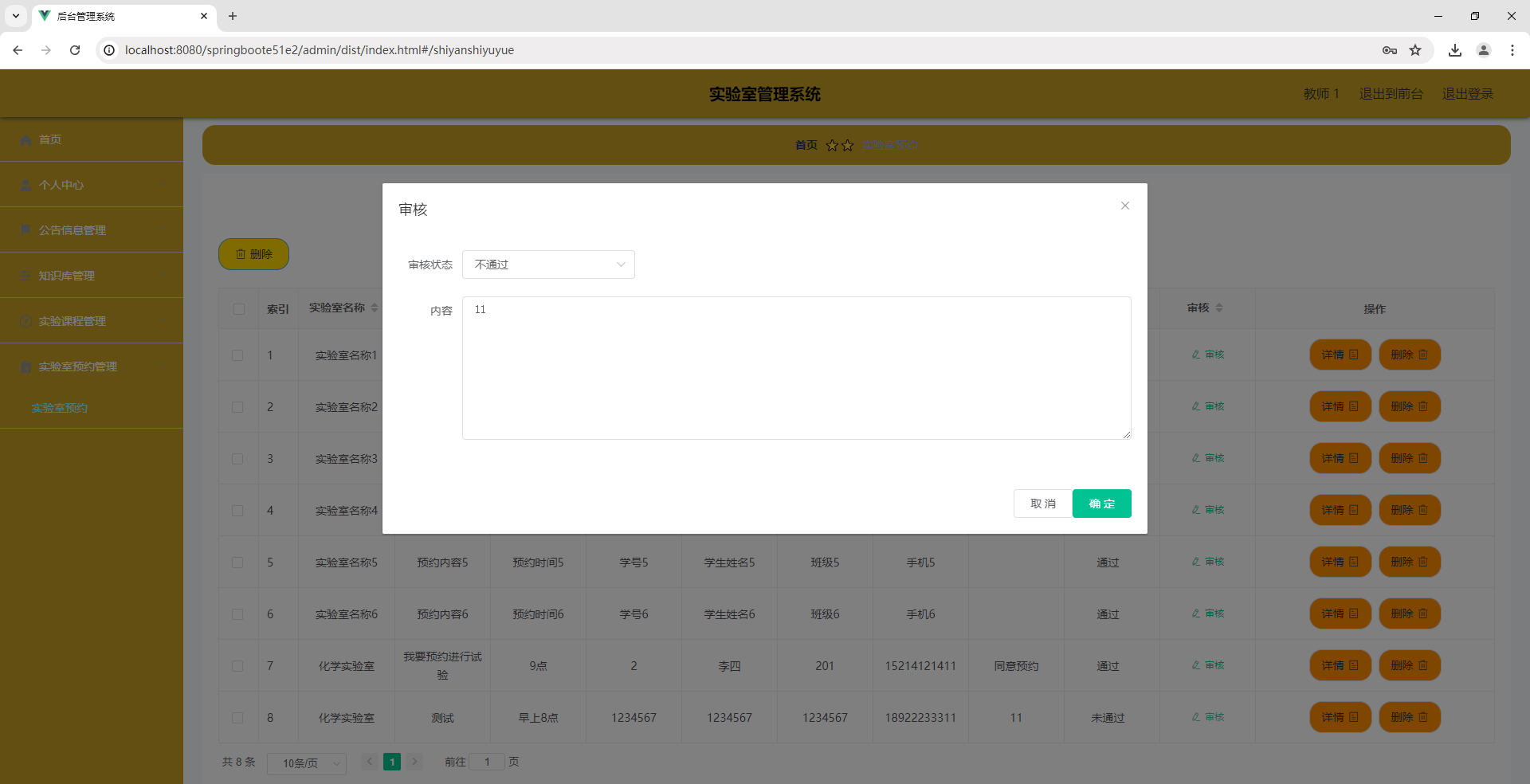This screenshot has width=1530, height=784.
Task: Open the 审核状态 dropdown showing 不通过
Action: [x=548, y=264]
